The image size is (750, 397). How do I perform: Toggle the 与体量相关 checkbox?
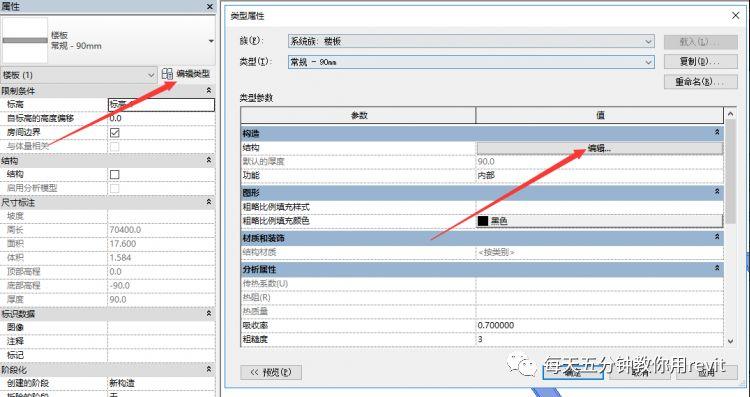[114, 146]
